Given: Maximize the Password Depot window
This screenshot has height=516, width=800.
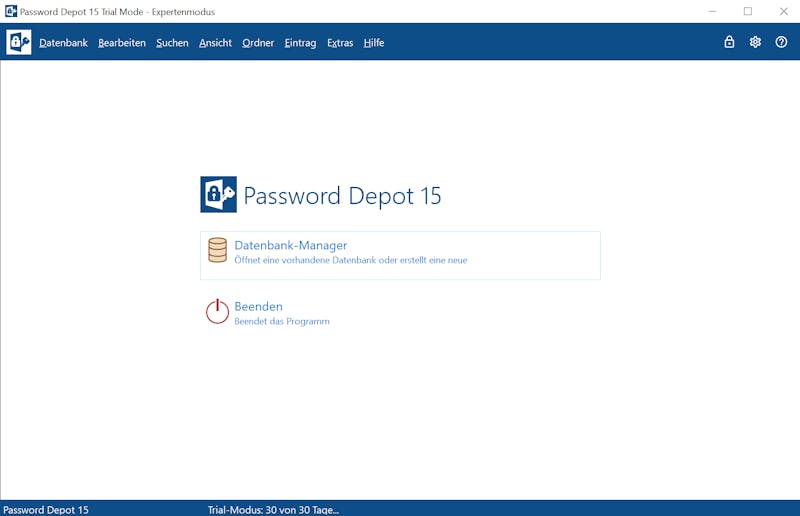Looking at the screenshot, I should tap(748, 11).
